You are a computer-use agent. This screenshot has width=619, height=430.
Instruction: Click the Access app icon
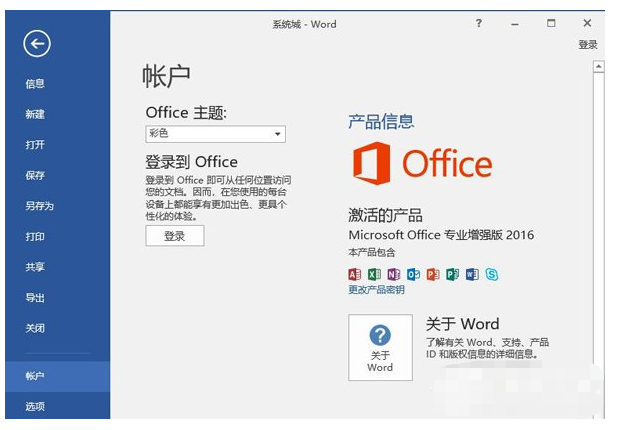354,274
